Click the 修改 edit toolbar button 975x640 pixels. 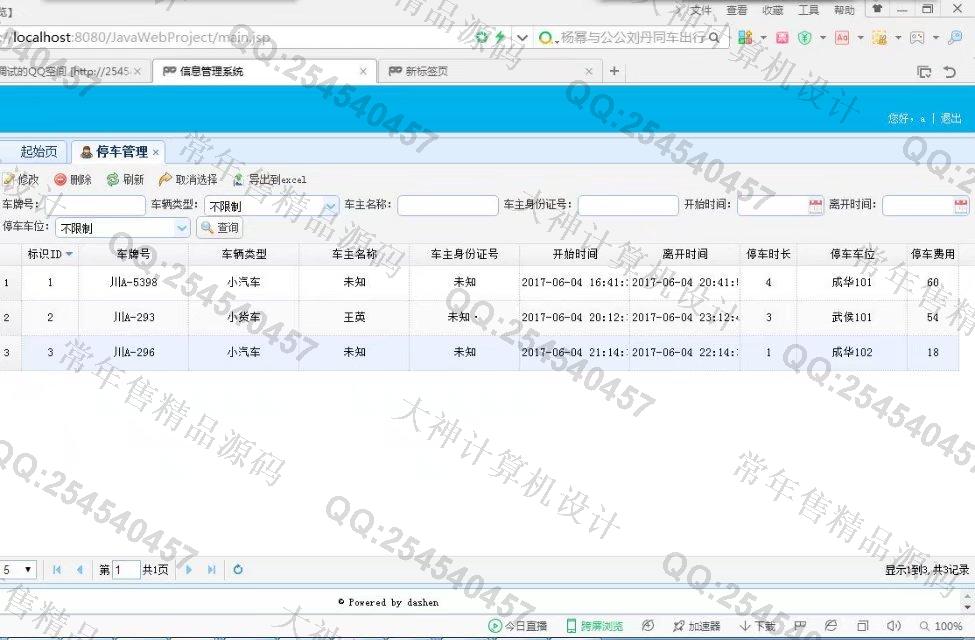(x=21, y=180)
